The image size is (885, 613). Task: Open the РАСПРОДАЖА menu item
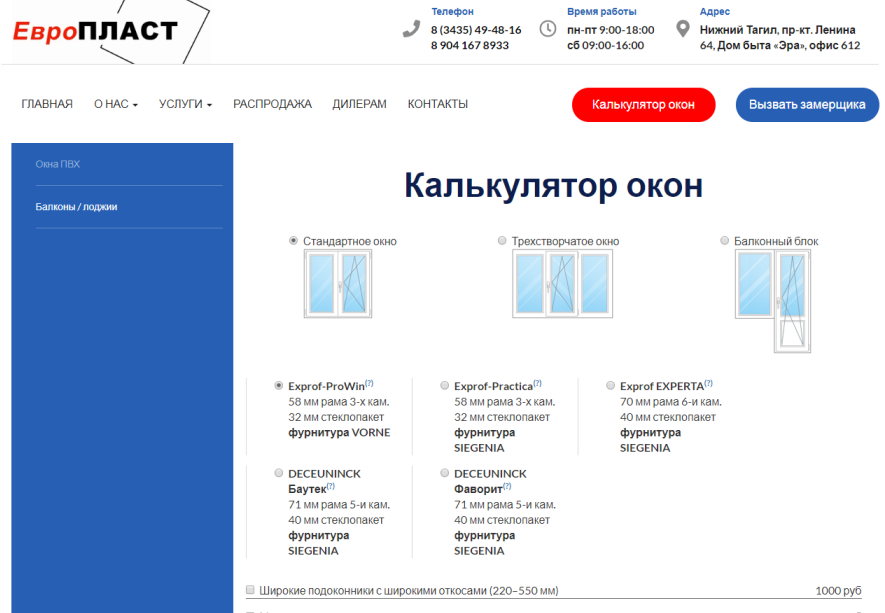pyautogui.click(x=272, y=104)
